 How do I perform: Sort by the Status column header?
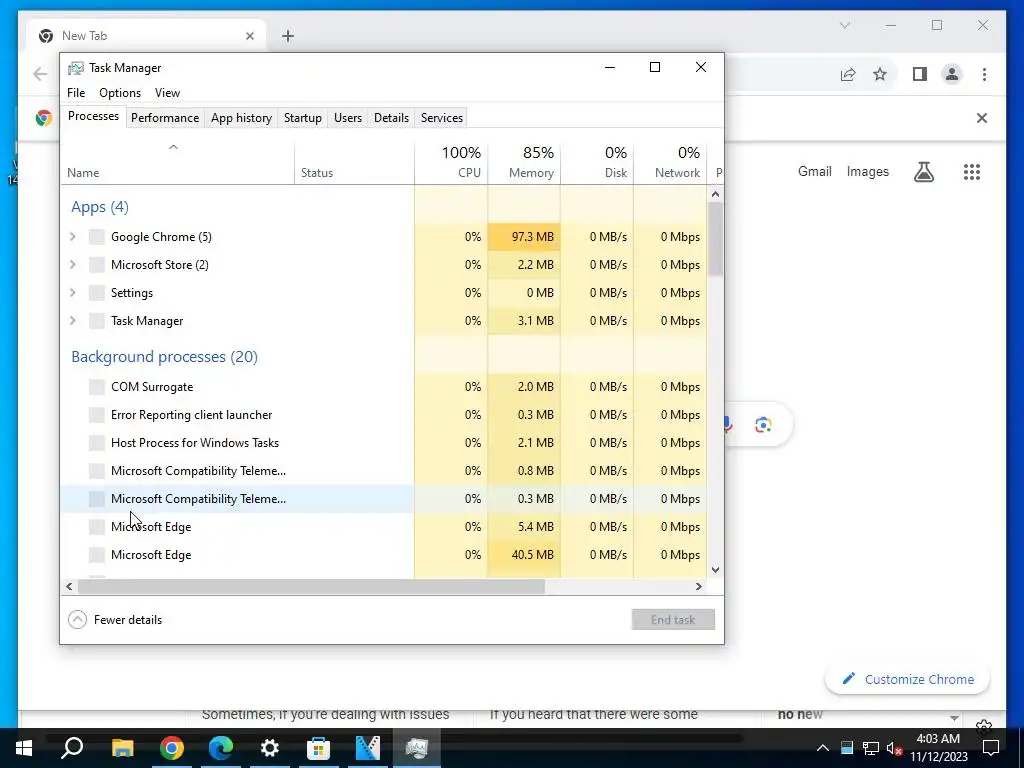tap(355, 162)
